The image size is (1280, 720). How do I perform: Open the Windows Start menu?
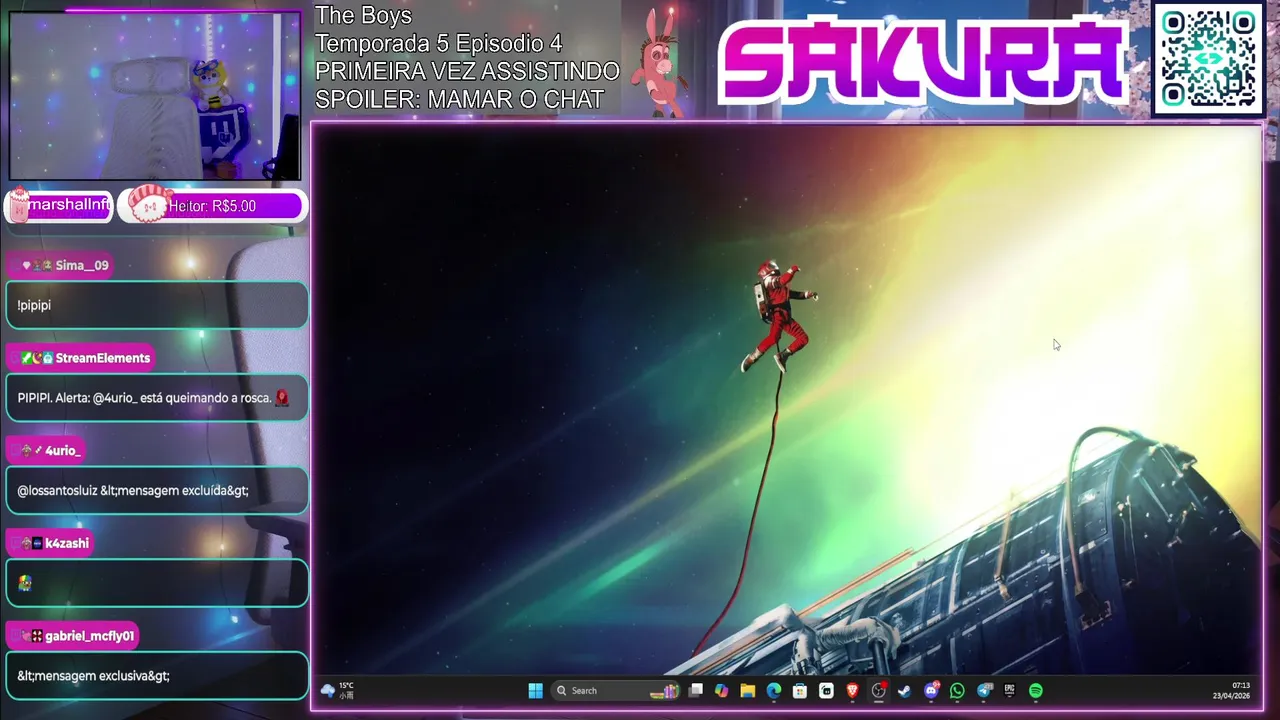click(535, 690)
